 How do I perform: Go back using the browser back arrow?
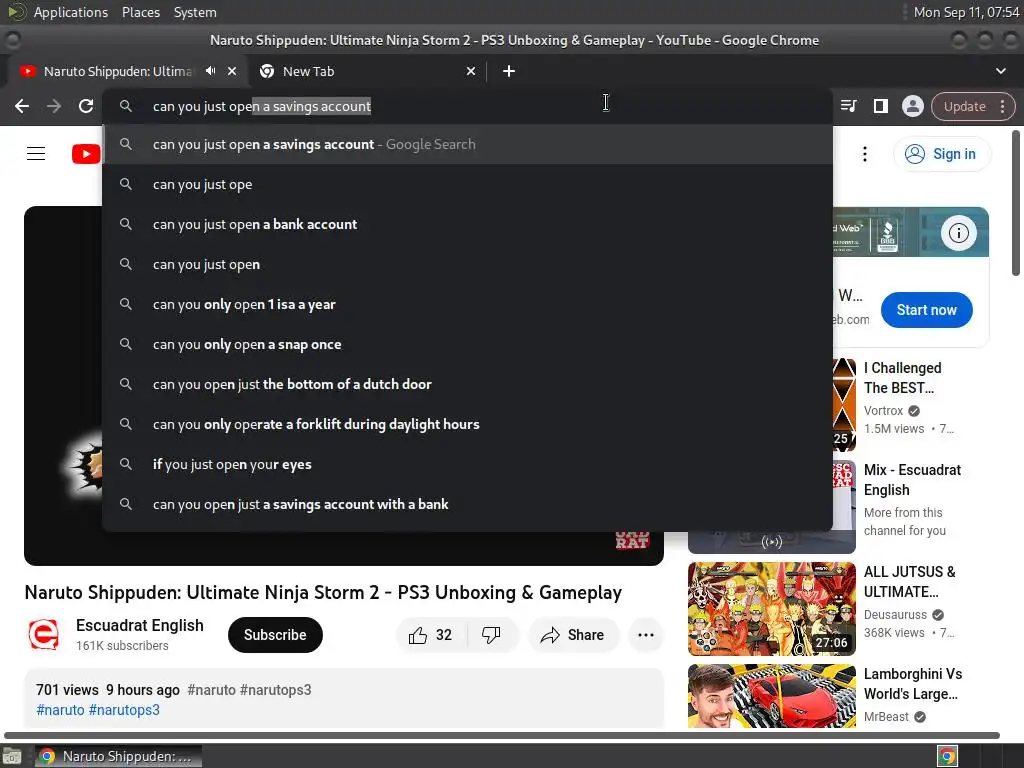(x=22, y=106)
